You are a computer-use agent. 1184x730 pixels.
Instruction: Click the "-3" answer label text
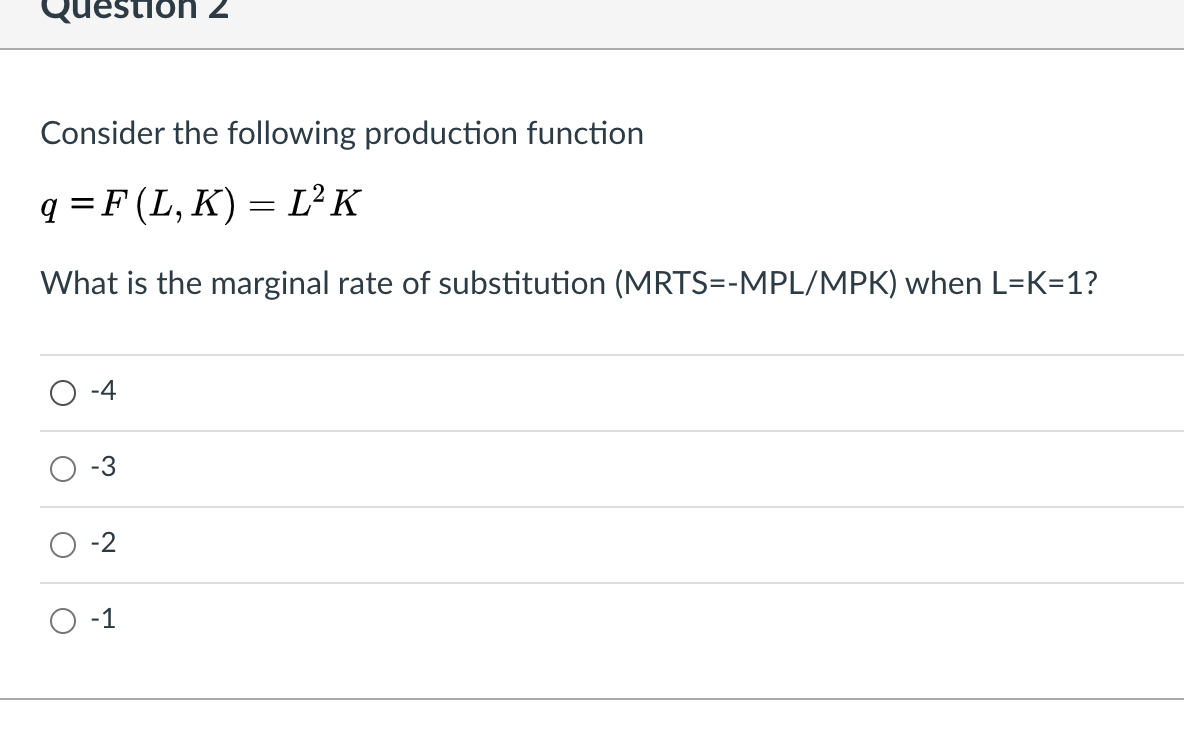103,468
